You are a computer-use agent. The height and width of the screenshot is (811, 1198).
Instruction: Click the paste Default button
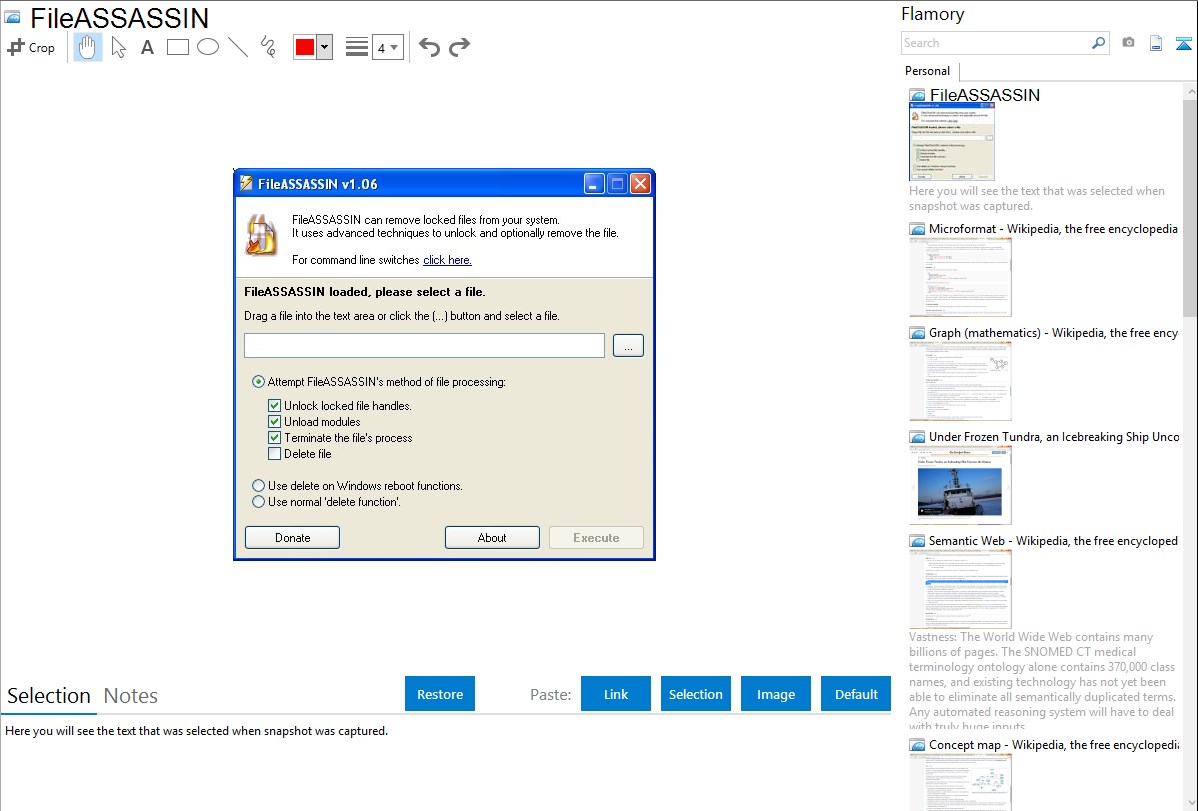point(856,694)
